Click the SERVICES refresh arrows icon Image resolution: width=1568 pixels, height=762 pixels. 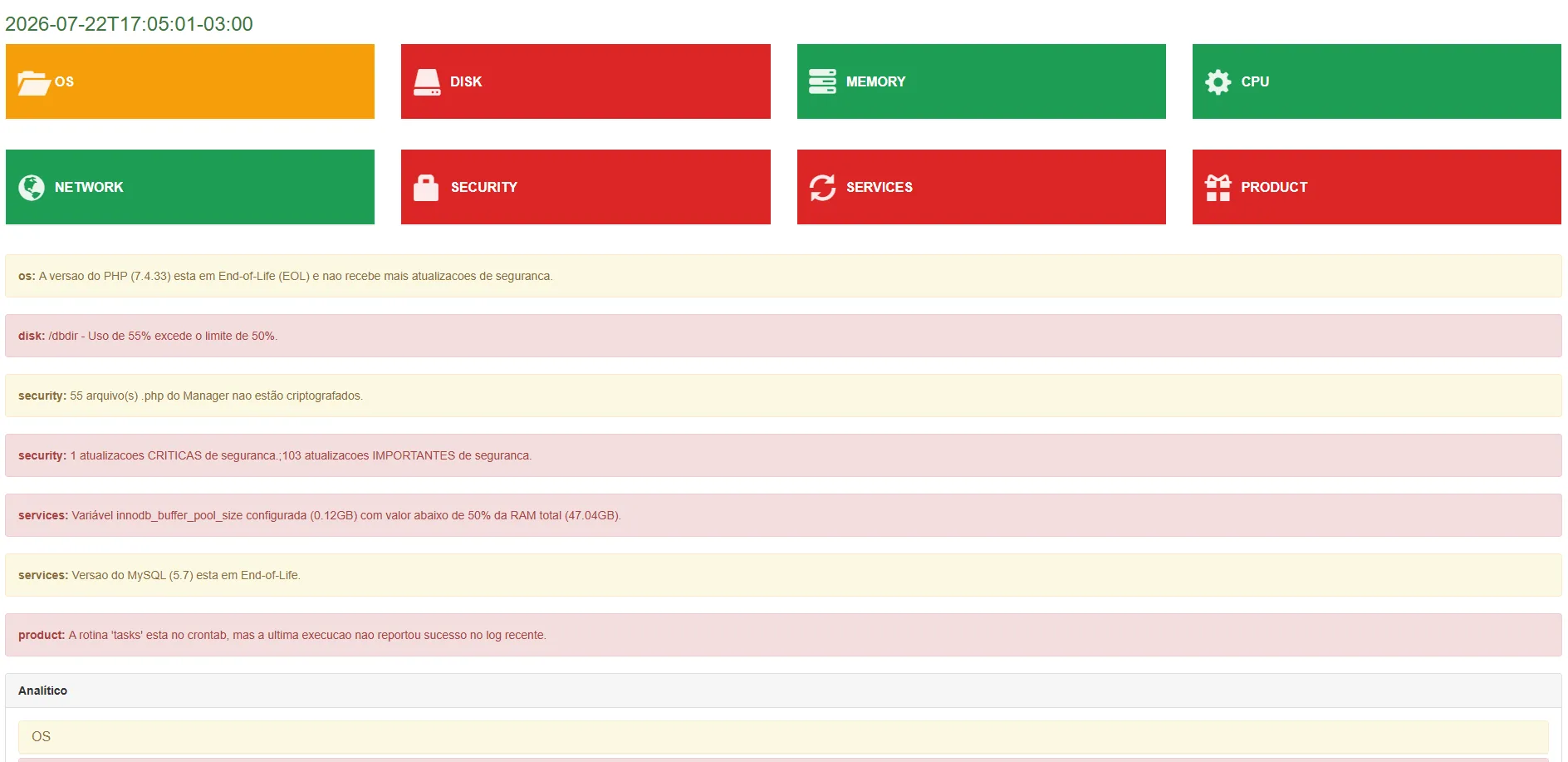822,187
